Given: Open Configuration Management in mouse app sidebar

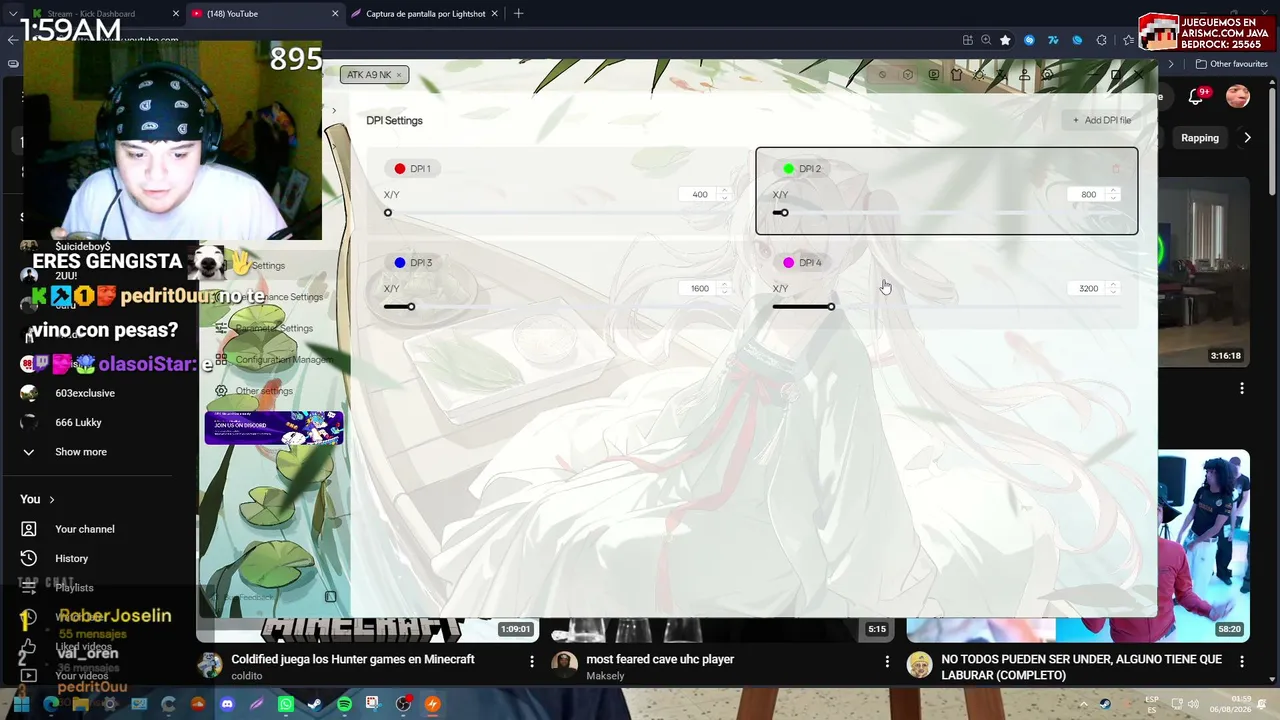Looking at the screenshot, I should [x=274, y=360].
